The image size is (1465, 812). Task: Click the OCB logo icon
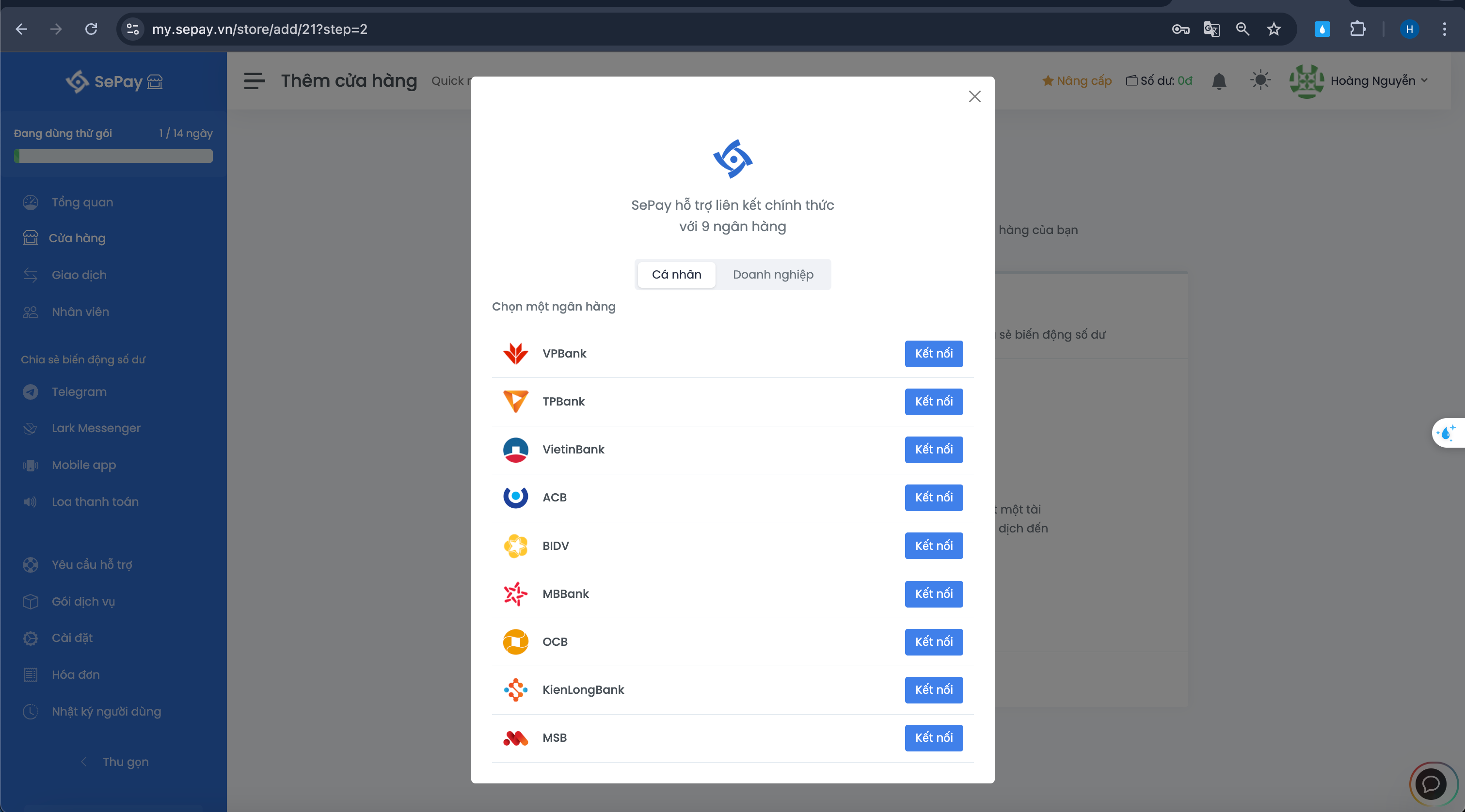(x=515, y=641)
